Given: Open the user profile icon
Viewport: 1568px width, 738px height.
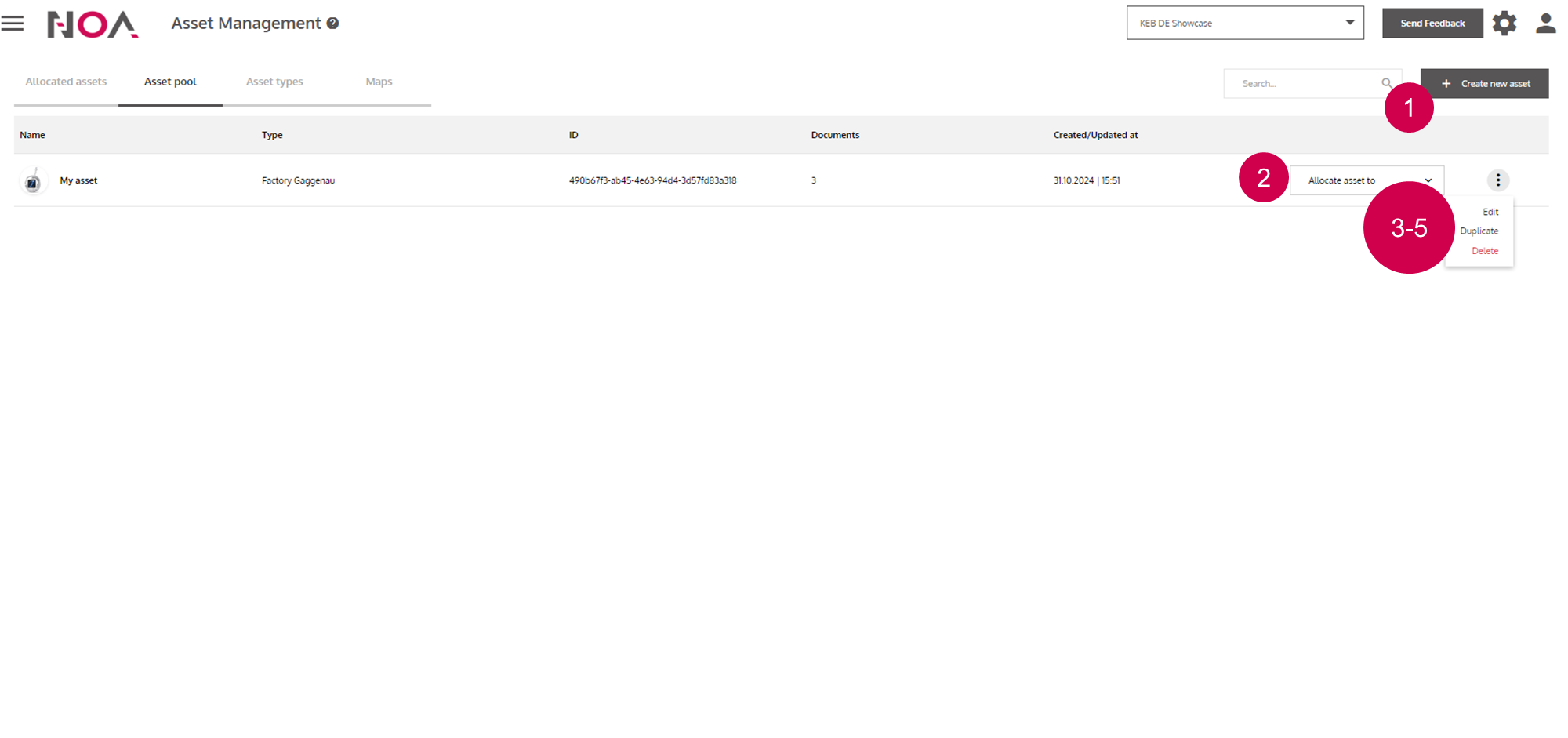Looking at the screenshot, I should [1545, 24].
